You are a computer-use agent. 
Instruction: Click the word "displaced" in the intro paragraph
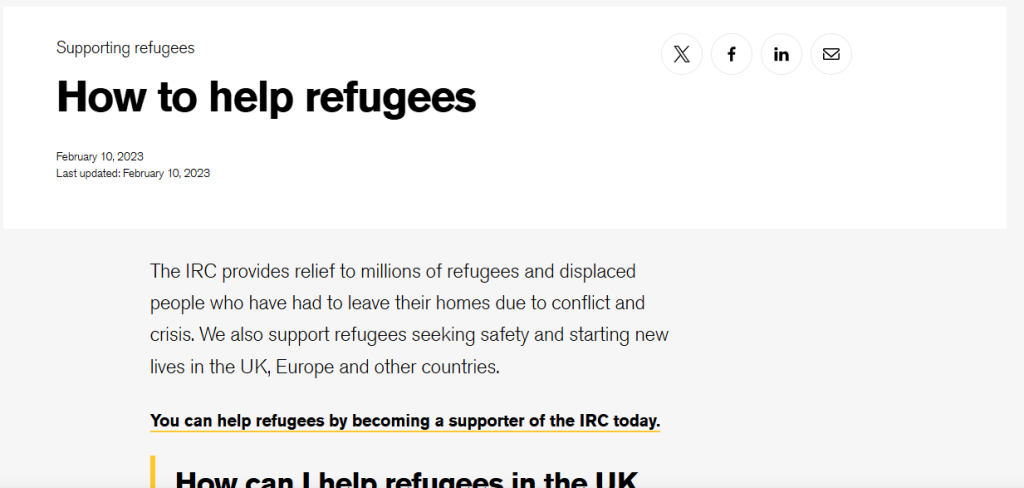tap(596, 271)
